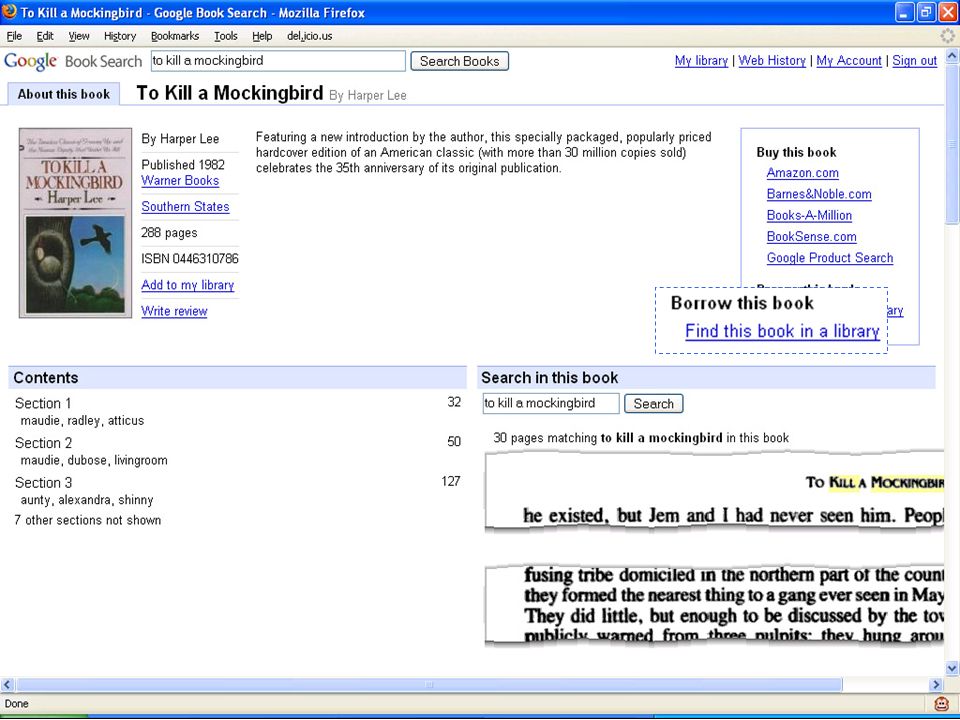
Task: Open the del.icio.us menu
Action: point(309,36)
